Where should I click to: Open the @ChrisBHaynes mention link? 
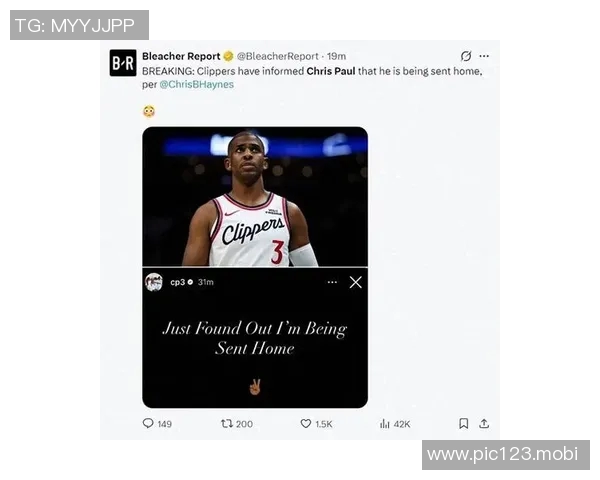pyautogui.click(x=196, y=84)
